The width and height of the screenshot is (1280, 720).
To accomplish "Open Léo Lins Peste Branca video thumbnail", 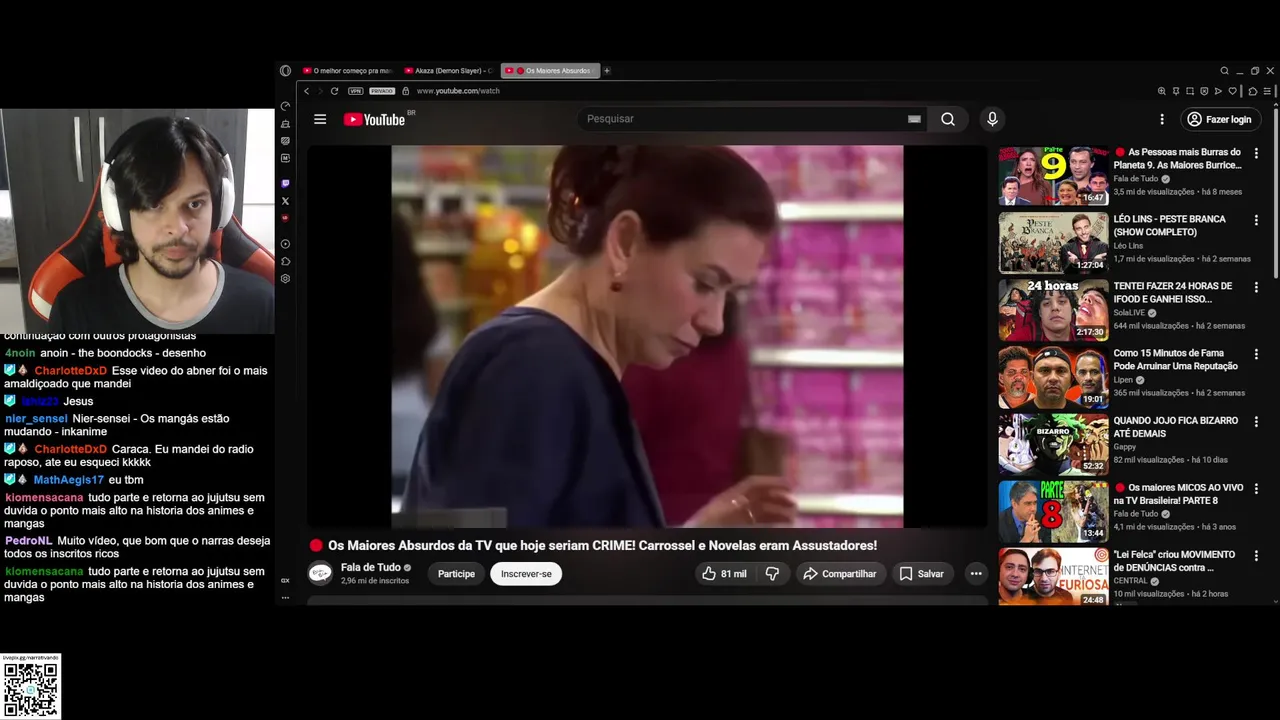I will (x=1053, y=242).
